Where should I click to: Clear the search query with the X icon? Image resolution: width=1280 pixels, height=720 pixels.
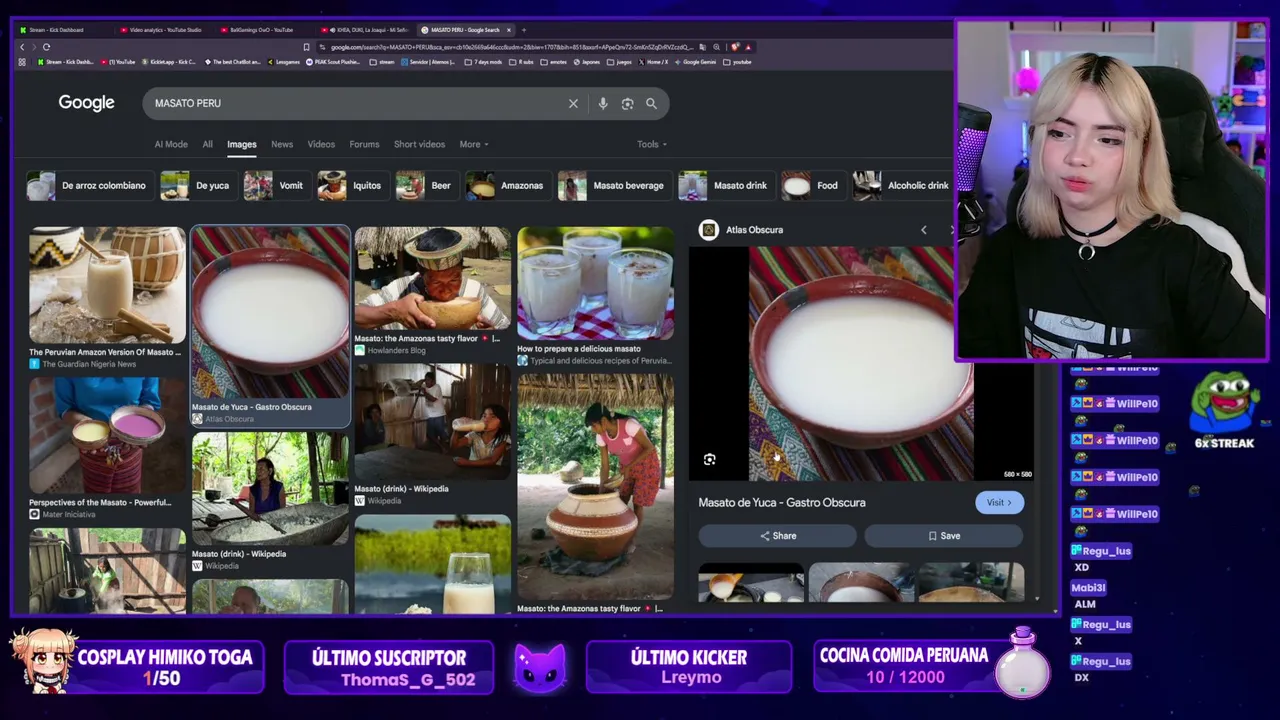tap(573, 103)
